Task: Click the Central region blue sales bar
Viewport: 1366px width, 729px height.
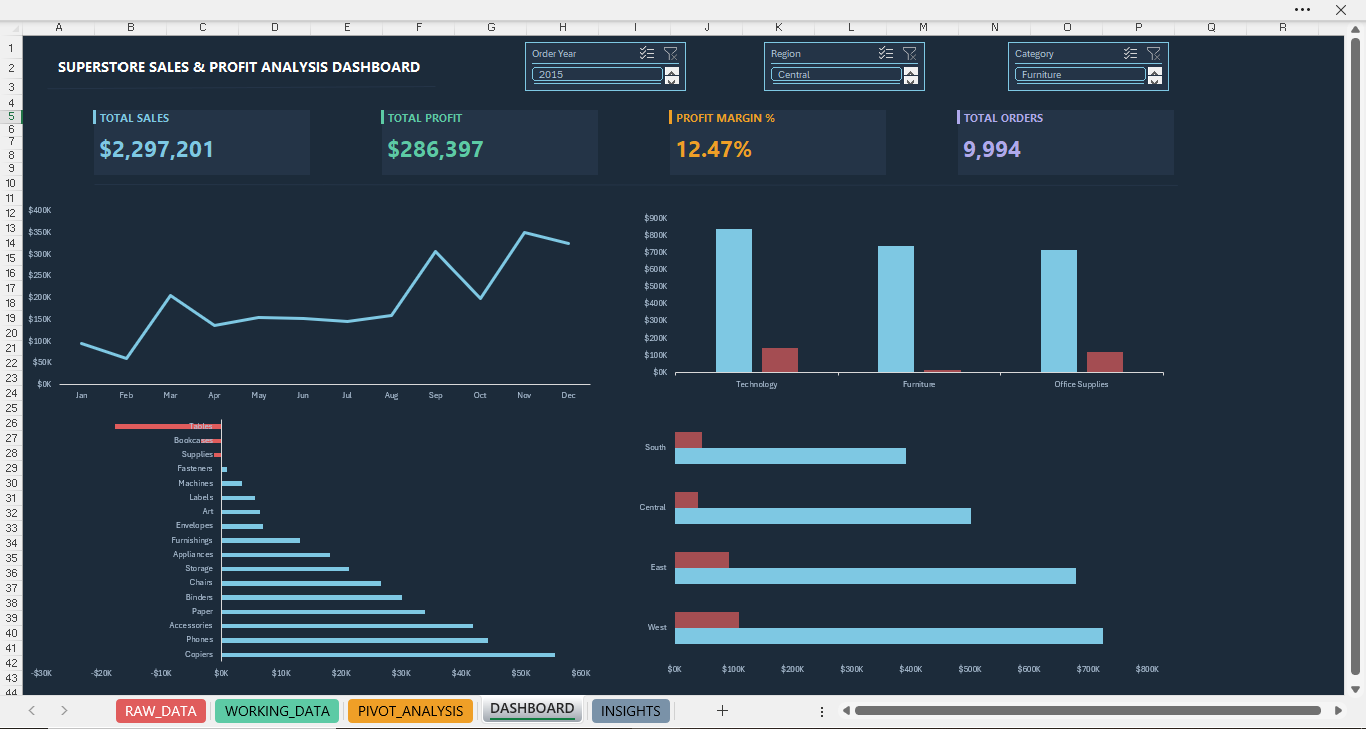Action: point(823,516)
